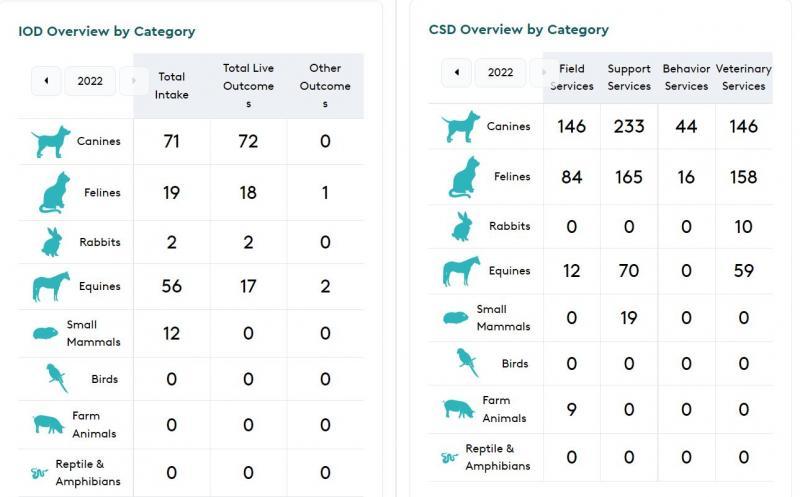Click the Canines Support Services value 233
Screen dimensions: 800x497
tap(629, 126)
